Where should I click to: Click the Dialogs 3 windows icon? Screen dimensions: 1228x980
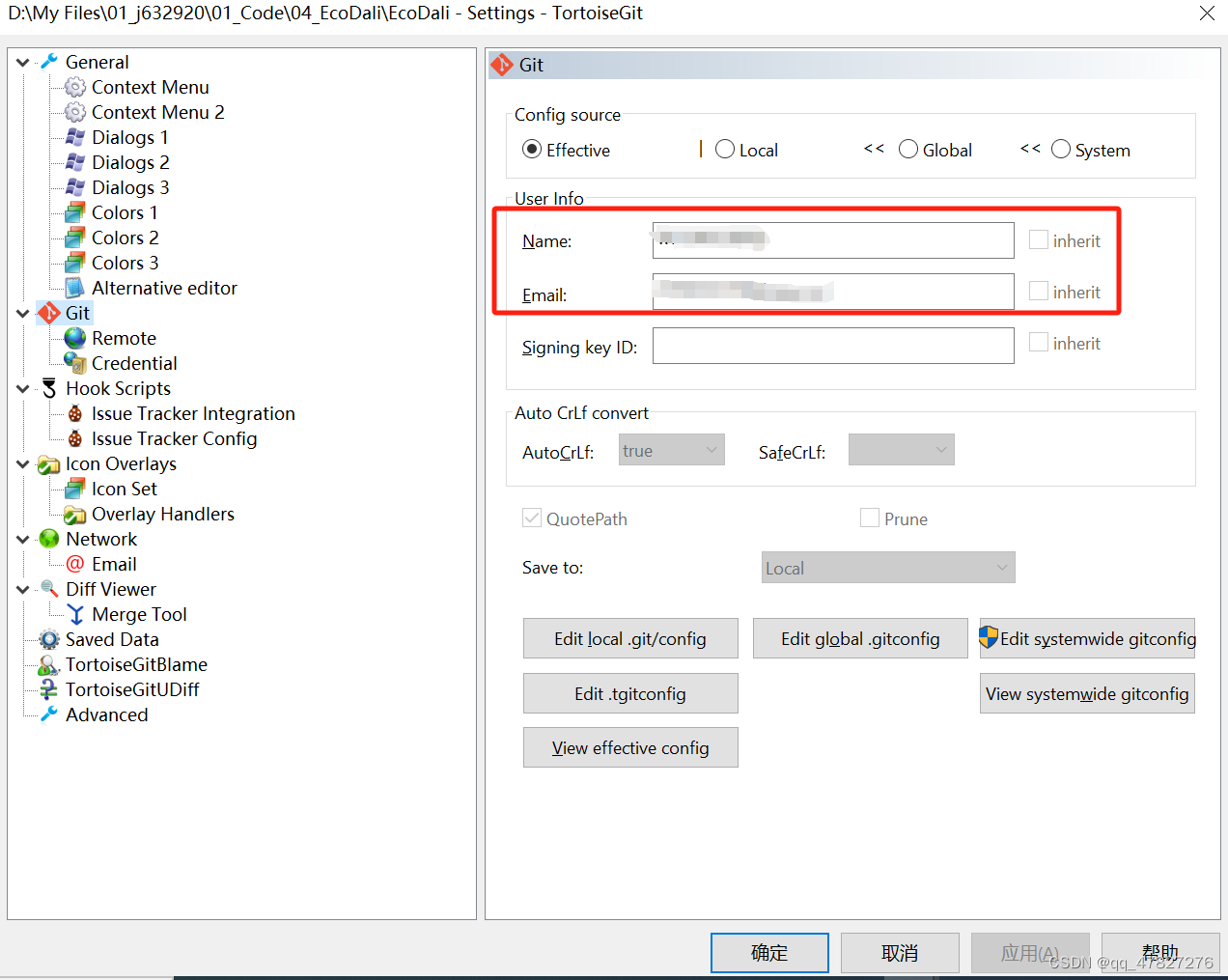pos(75,187)
